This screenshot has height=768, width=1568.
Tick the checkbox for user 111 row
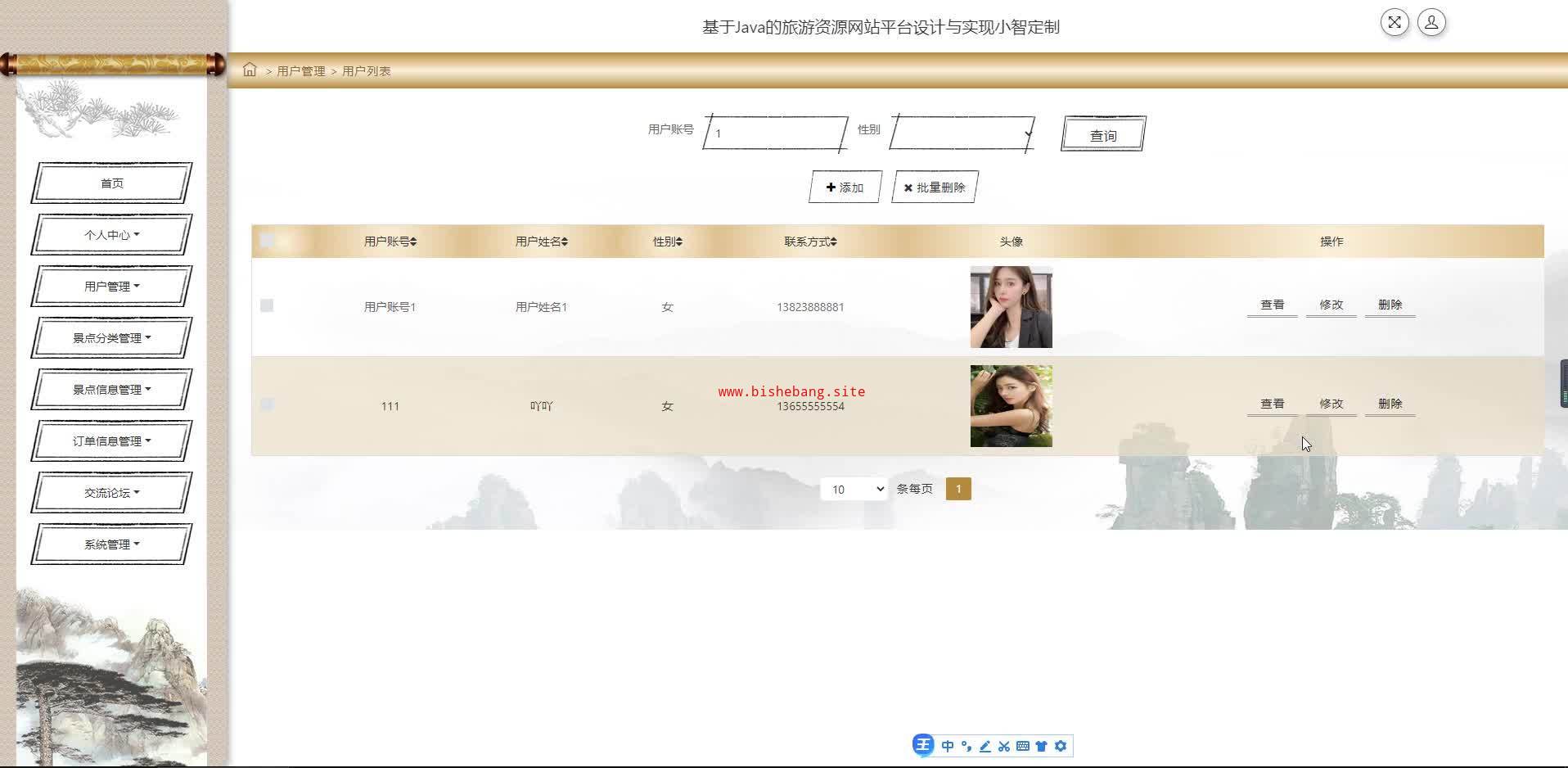267,404
